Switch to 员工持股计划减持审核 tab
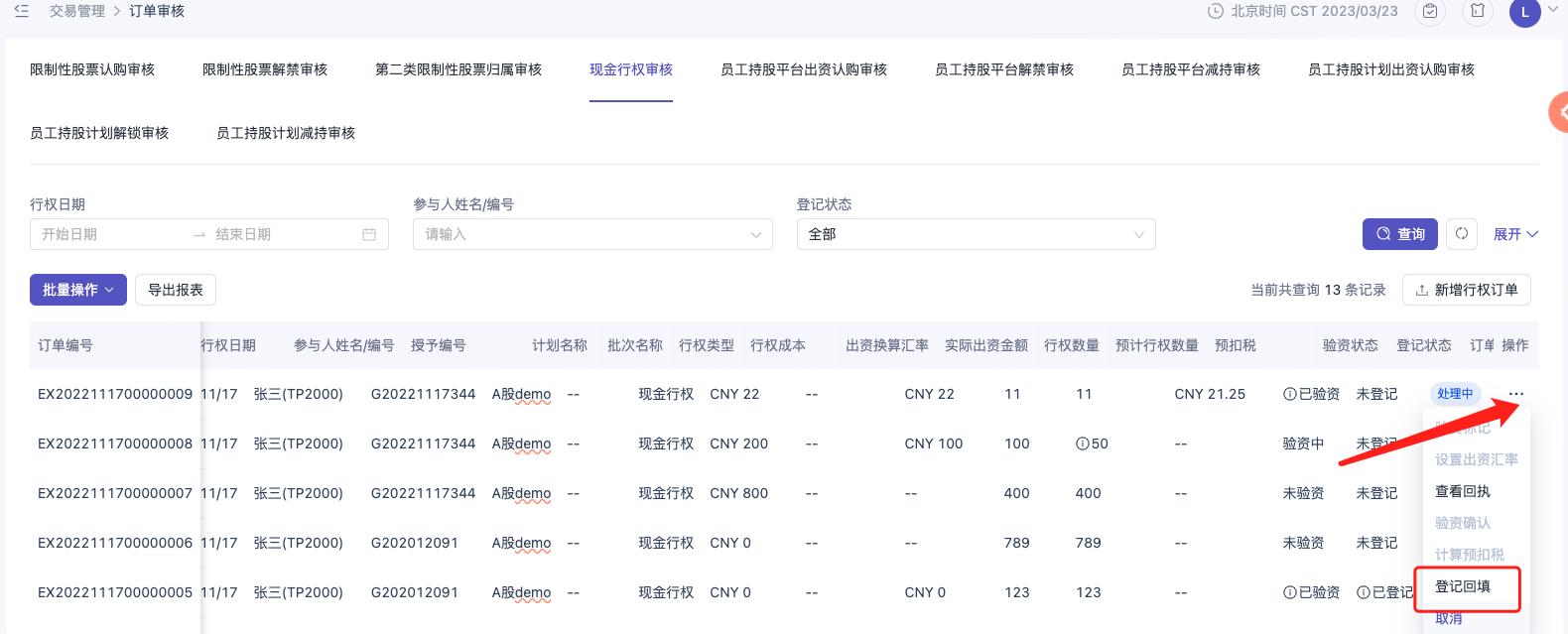 [x=286, y=133]
